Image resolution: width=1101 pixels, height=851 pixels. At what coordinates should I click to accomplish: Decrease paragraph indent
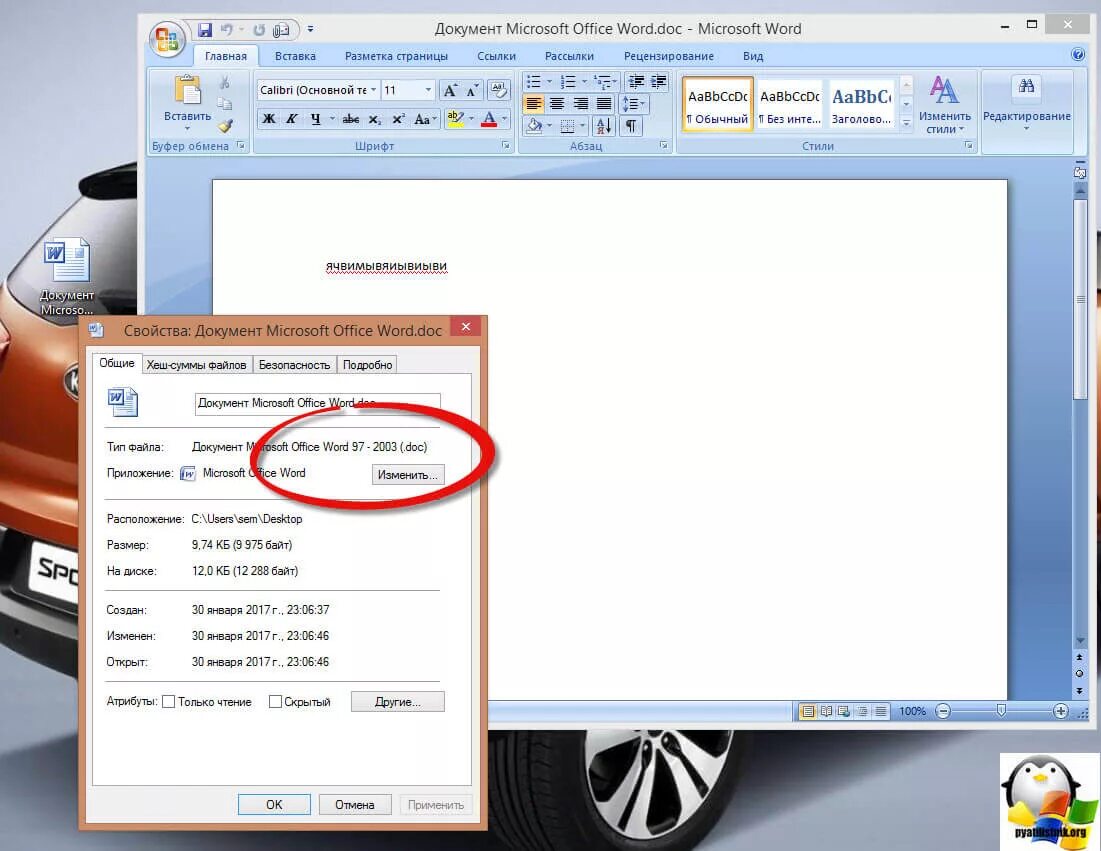(636, 82)
